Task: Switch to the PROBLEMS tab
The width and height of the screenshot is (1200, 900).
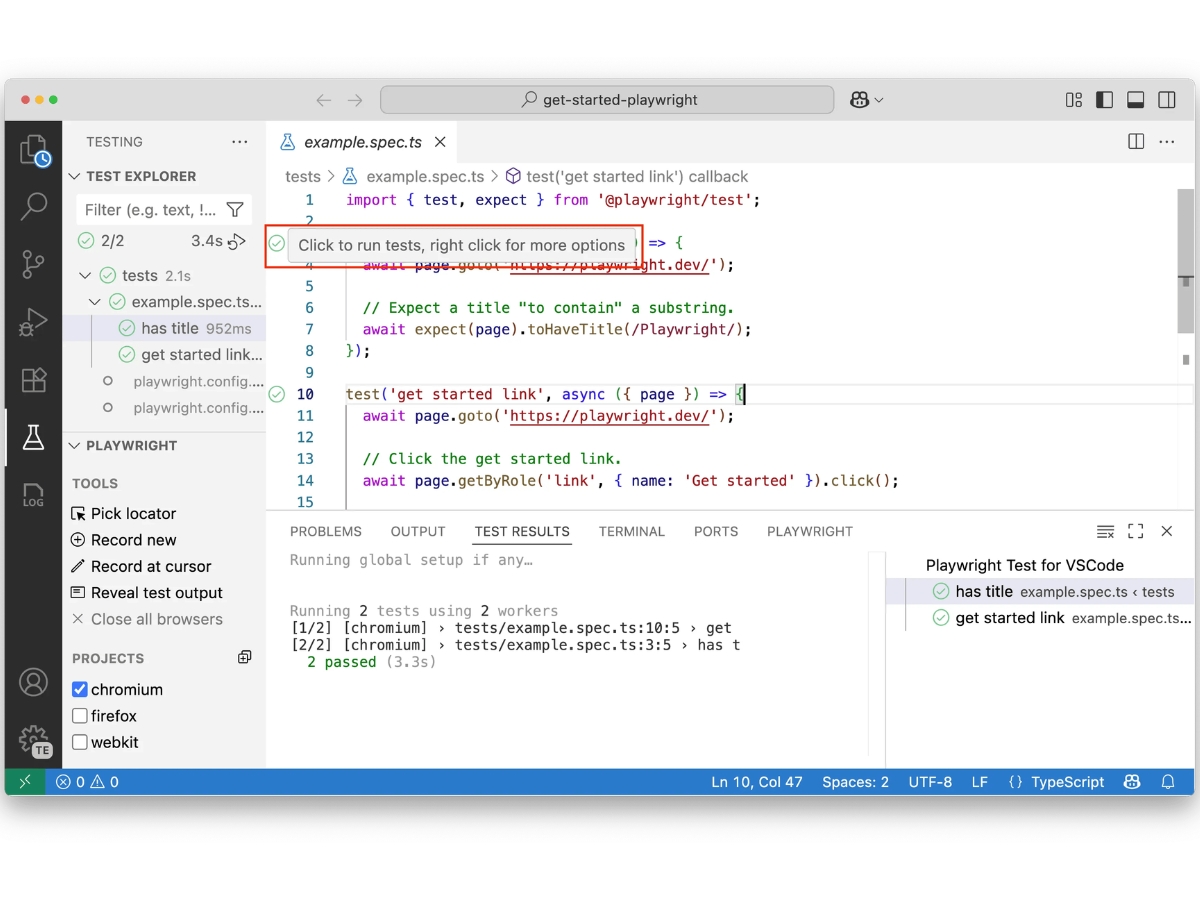Action: click(x=326, y=532)
